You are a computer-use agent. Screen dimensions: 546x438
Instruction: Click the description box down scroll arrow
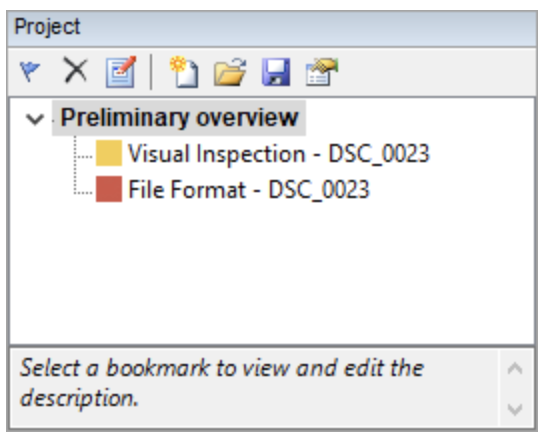pos(515,409)
